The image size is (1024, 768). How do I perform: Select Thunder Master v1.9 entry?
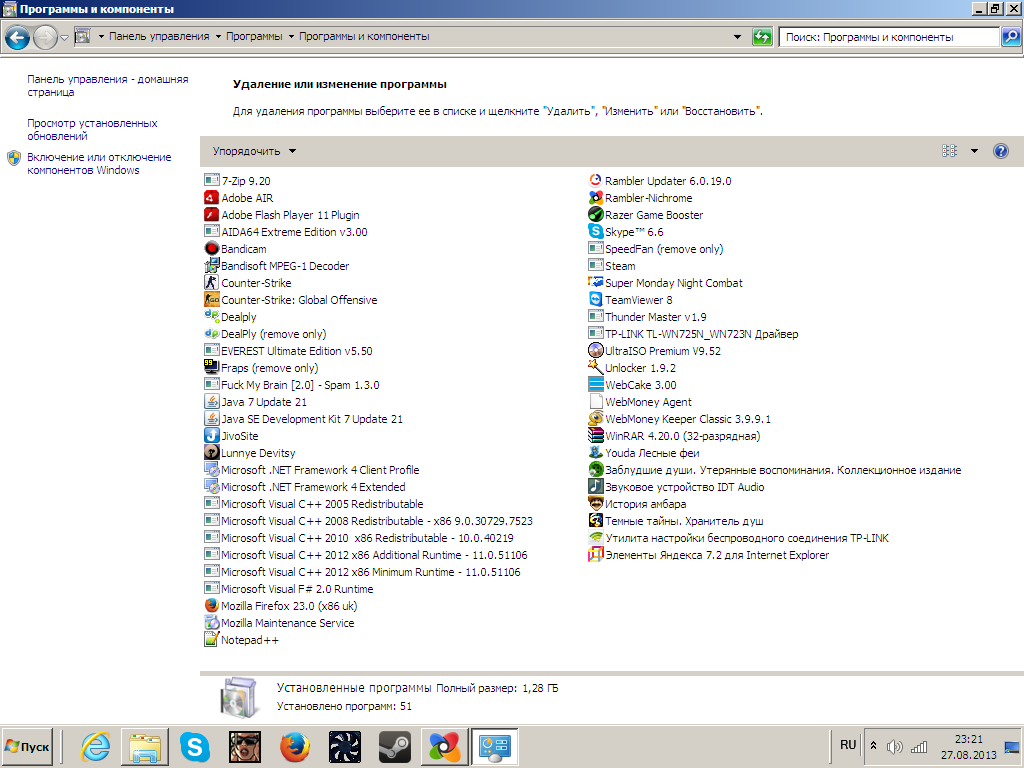click(x=648, y=317)
